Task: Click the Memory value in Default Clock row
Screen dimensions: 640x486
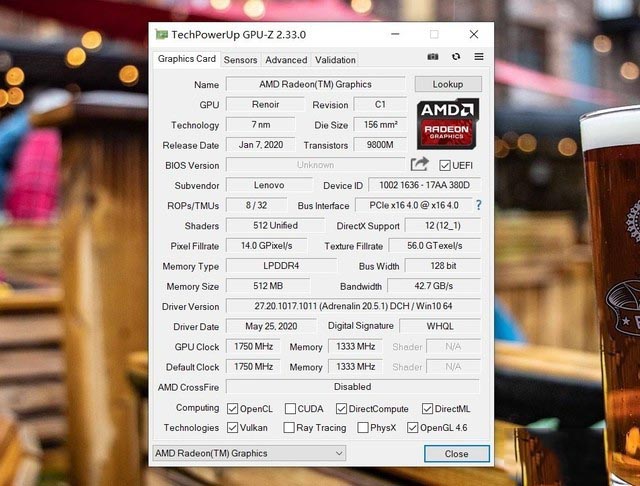Action: pos(356,366)
